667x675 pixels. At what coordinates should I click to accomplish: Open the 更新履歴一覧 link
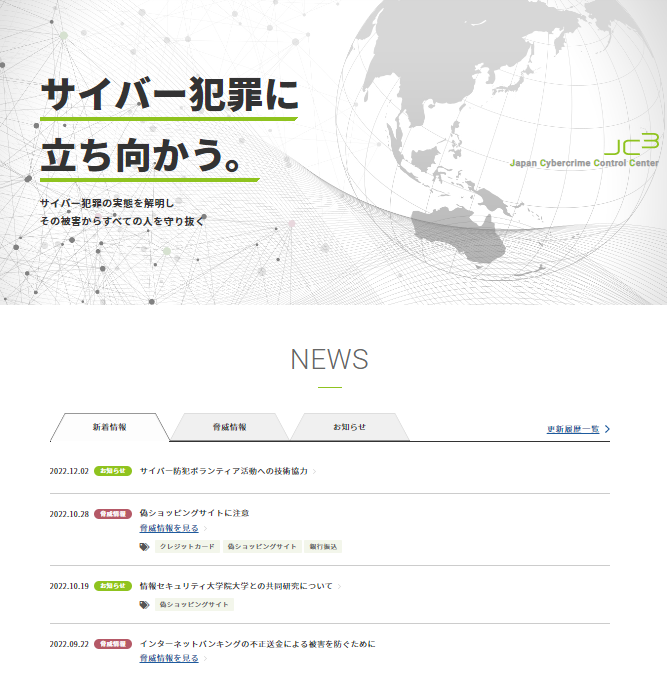pyautogui.click(x=573, y=429)
